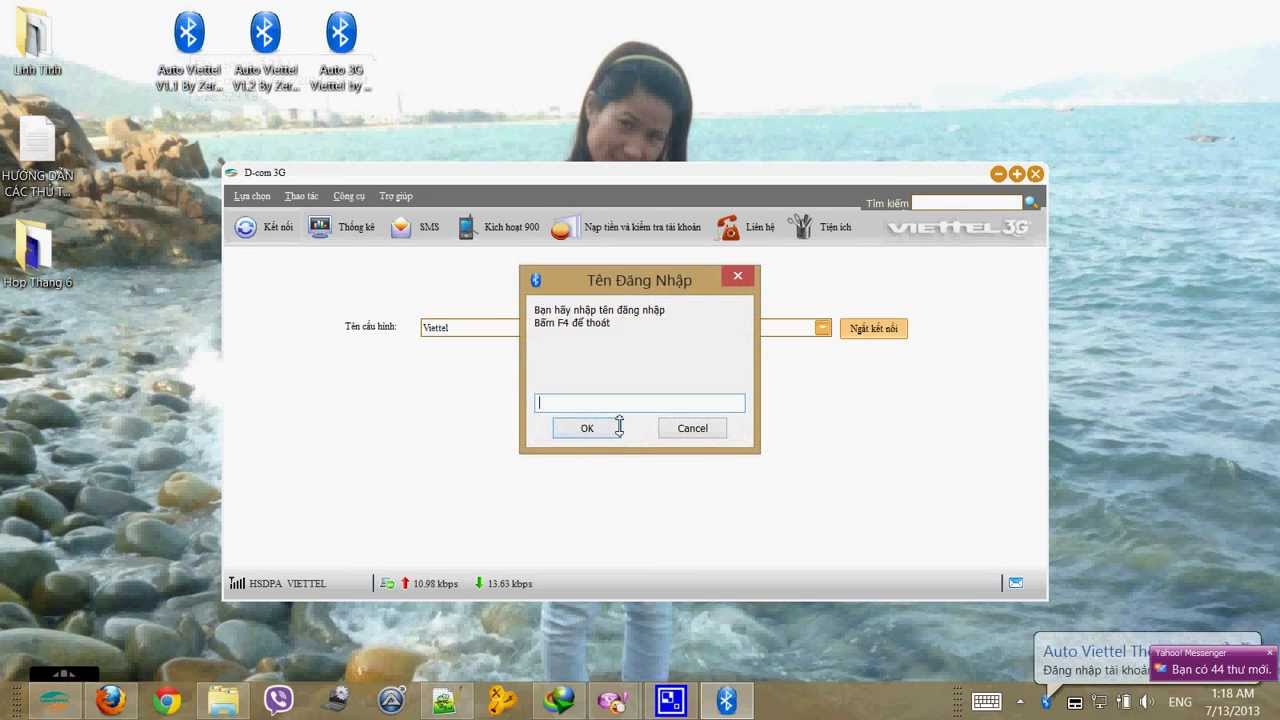Open Auto Viettel V1.2 desktop shortcut
This screenshot has height=720, width=1280.
click(x=265, y=53)
